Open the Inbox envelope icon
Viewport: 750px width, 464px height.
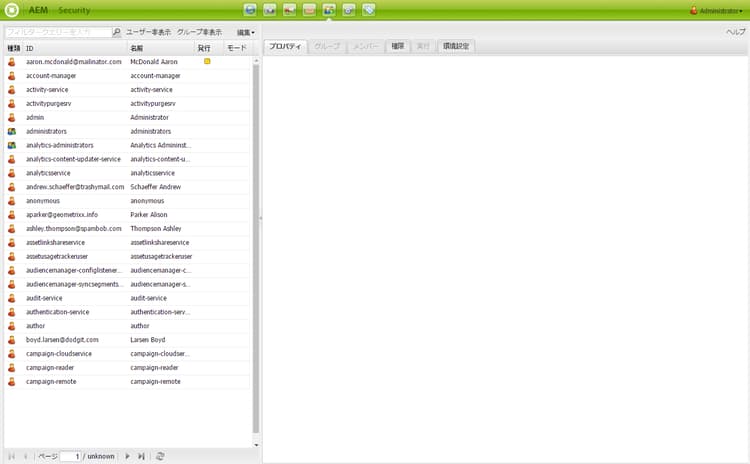click(x=309, y=10)
